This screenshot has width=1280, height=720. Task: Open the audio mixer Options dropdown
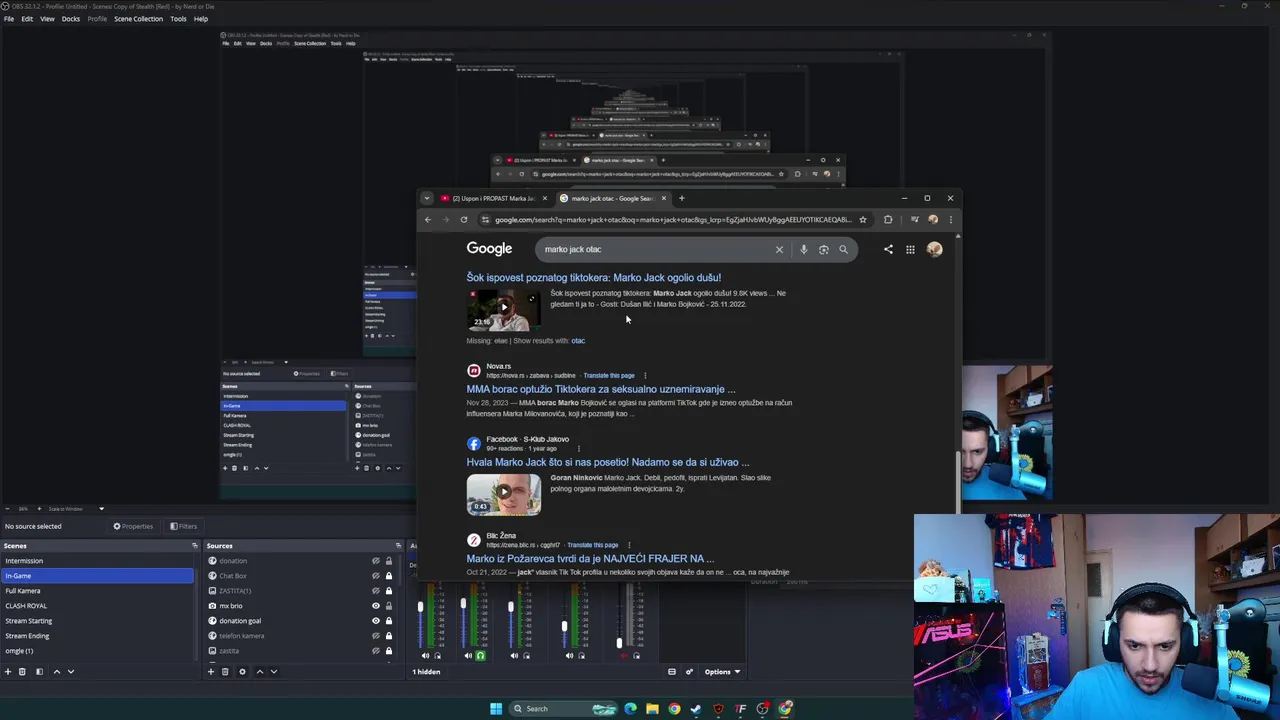point(723,672)
